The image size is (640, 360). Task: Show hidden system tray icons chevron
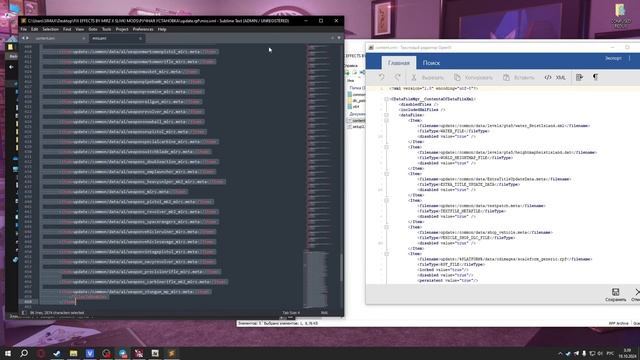560,353
